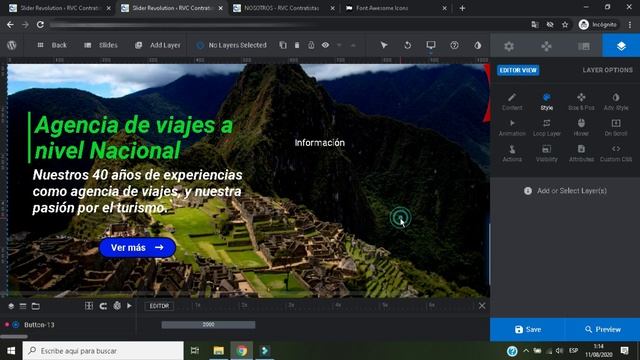
Task: Open the Adv. Style layer option
Action: pos(616,102)
